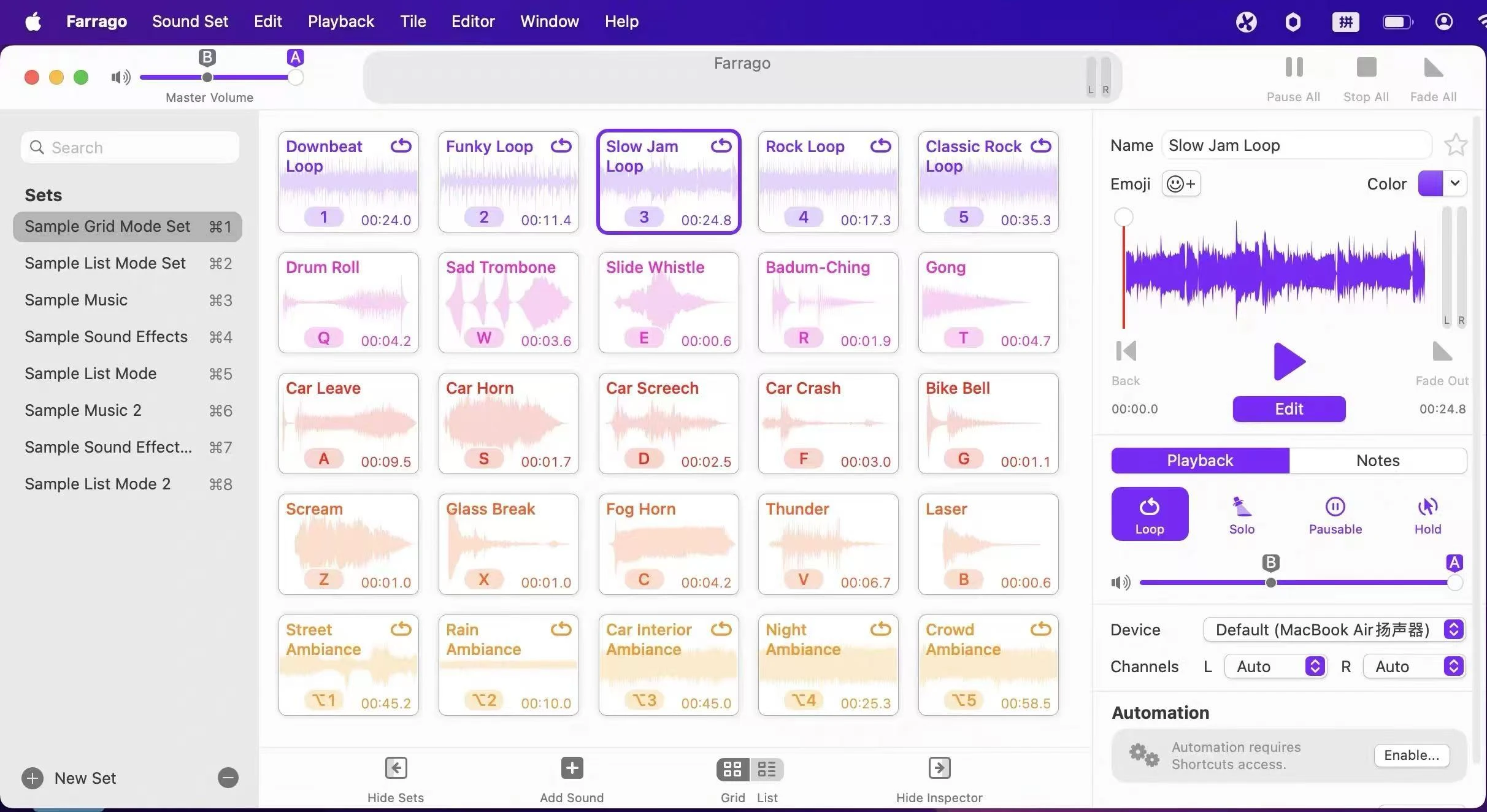This screenshot has height=812, width=1487.
Task: Toggle the Solo playback option
Action: pos(1242,514)
